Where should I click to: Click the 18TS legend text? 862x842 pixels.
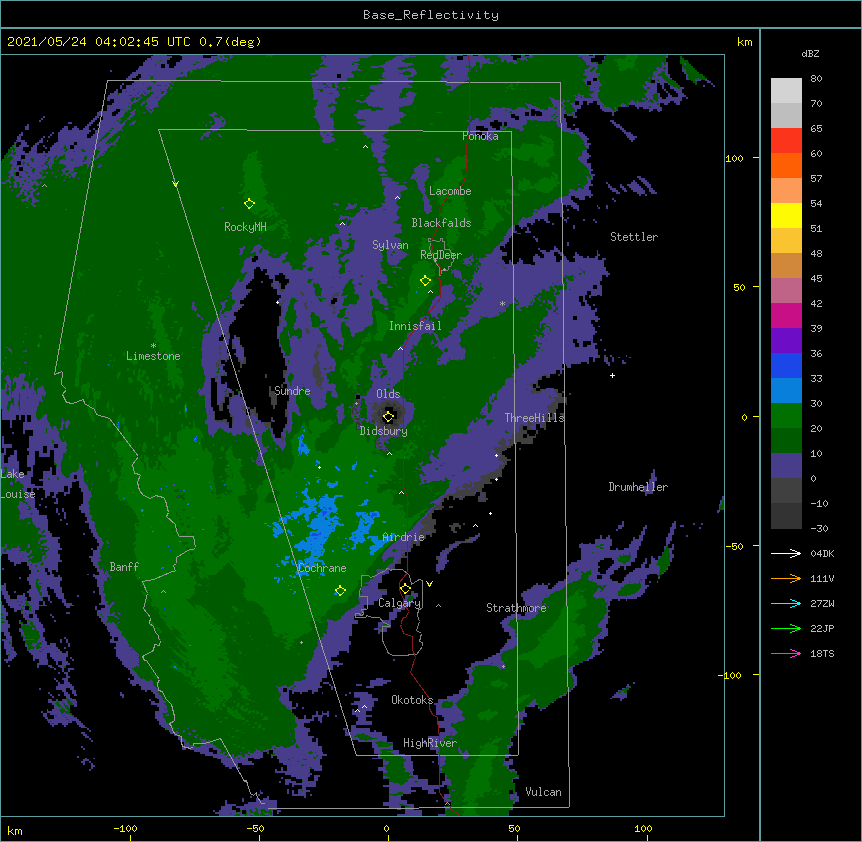(x=822, y=653)
